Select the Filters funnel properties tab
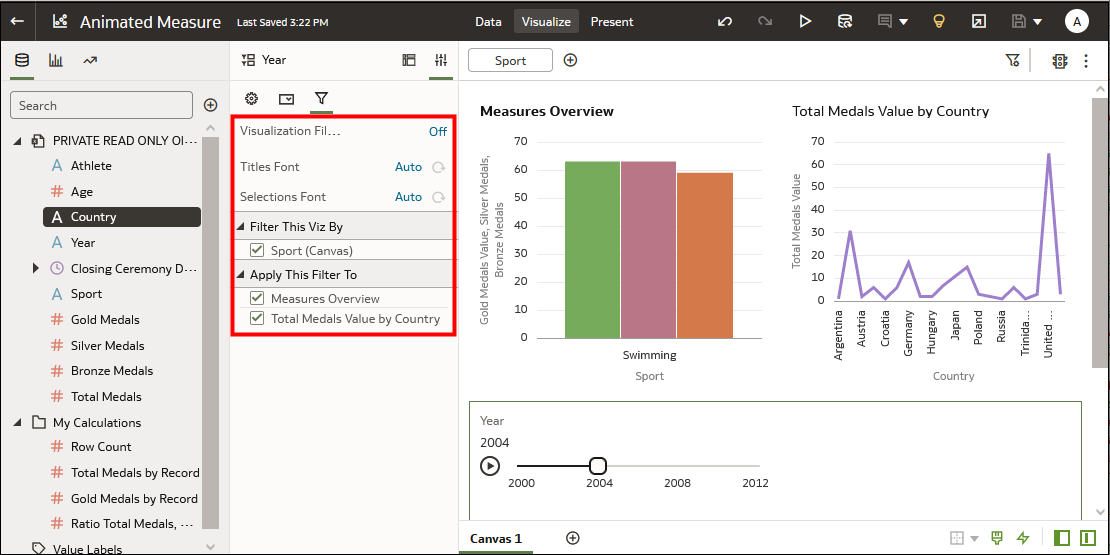 click(321, 98)
